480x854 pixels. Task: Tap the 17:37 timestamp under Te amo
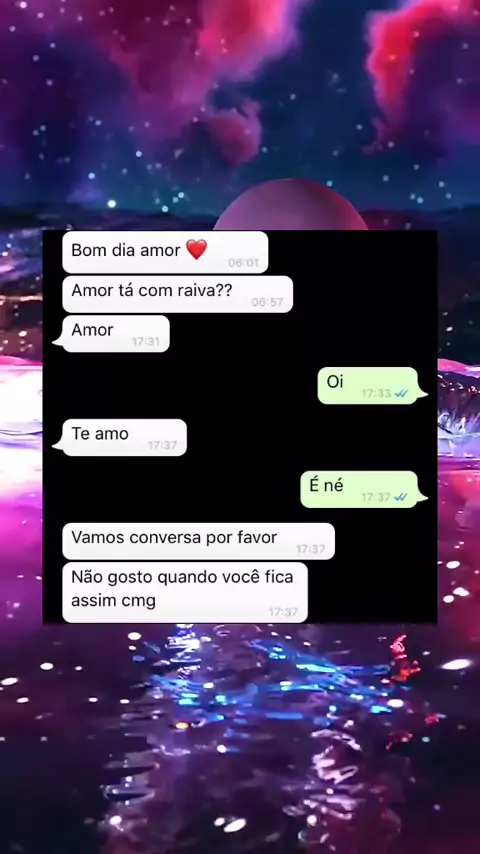tap(162, 446)
